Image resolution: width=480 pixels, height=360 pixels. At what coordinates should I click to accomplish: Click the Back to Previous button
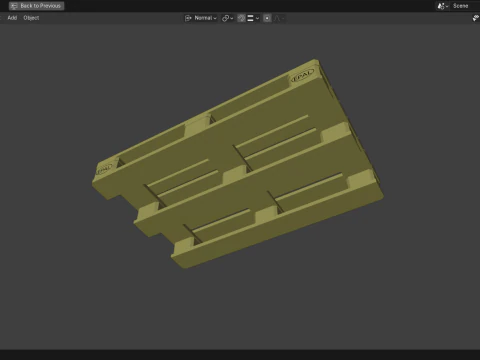[37, 6]
